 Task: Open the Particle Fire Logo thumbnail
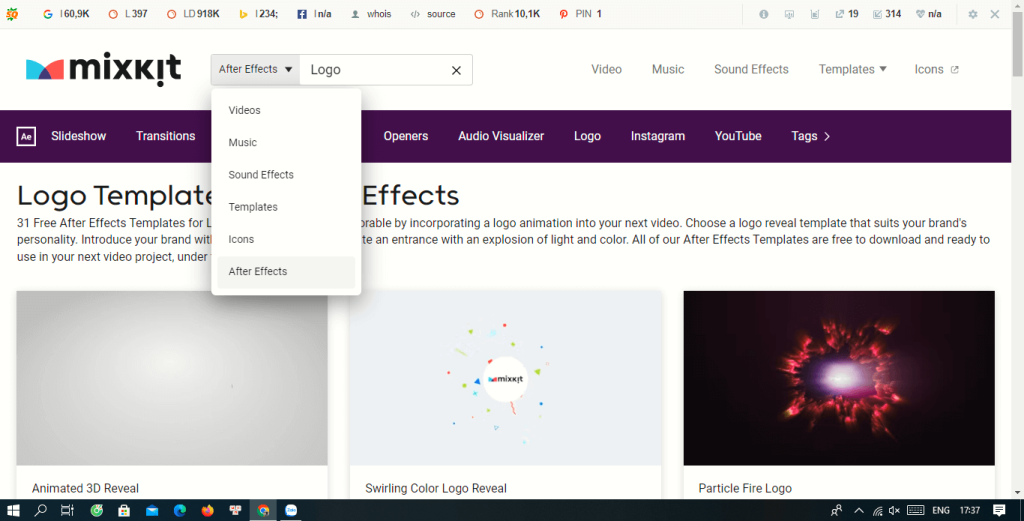839,378
